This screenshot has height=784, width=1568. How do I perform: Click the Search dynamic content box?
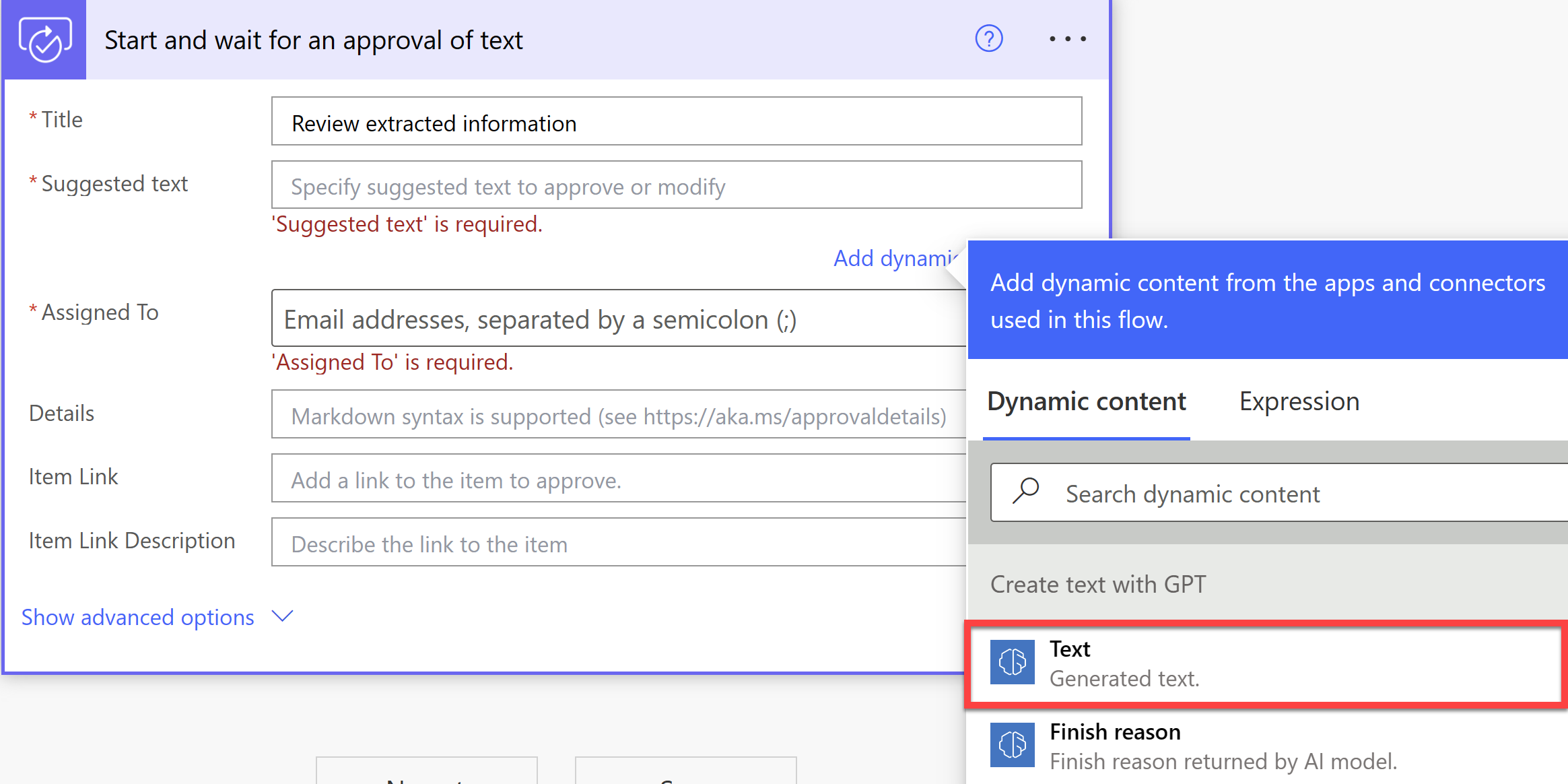pyautogui.click(x=1279, y=492)
